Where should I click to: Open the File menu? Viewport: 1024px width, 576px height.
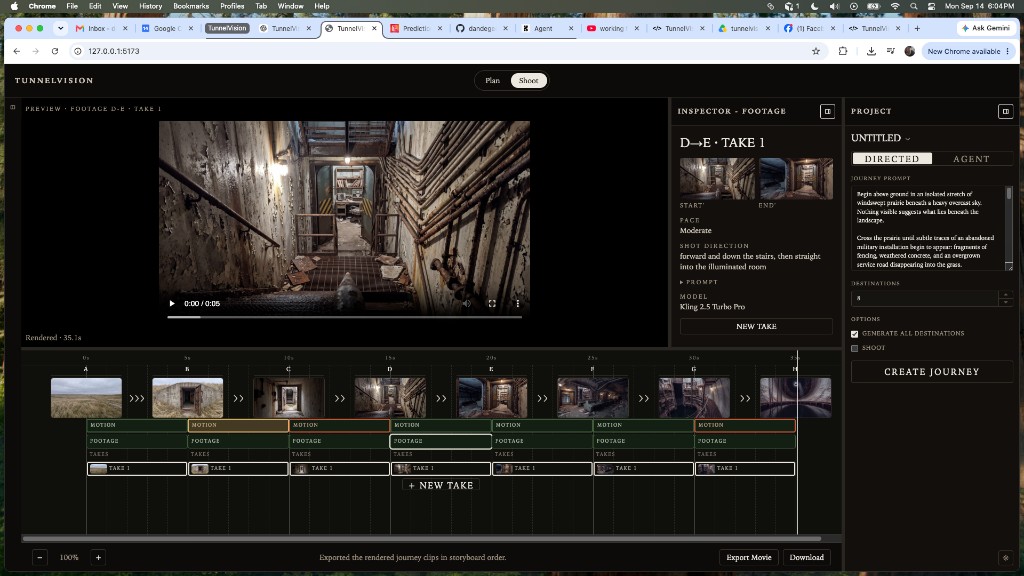point(72,6)
